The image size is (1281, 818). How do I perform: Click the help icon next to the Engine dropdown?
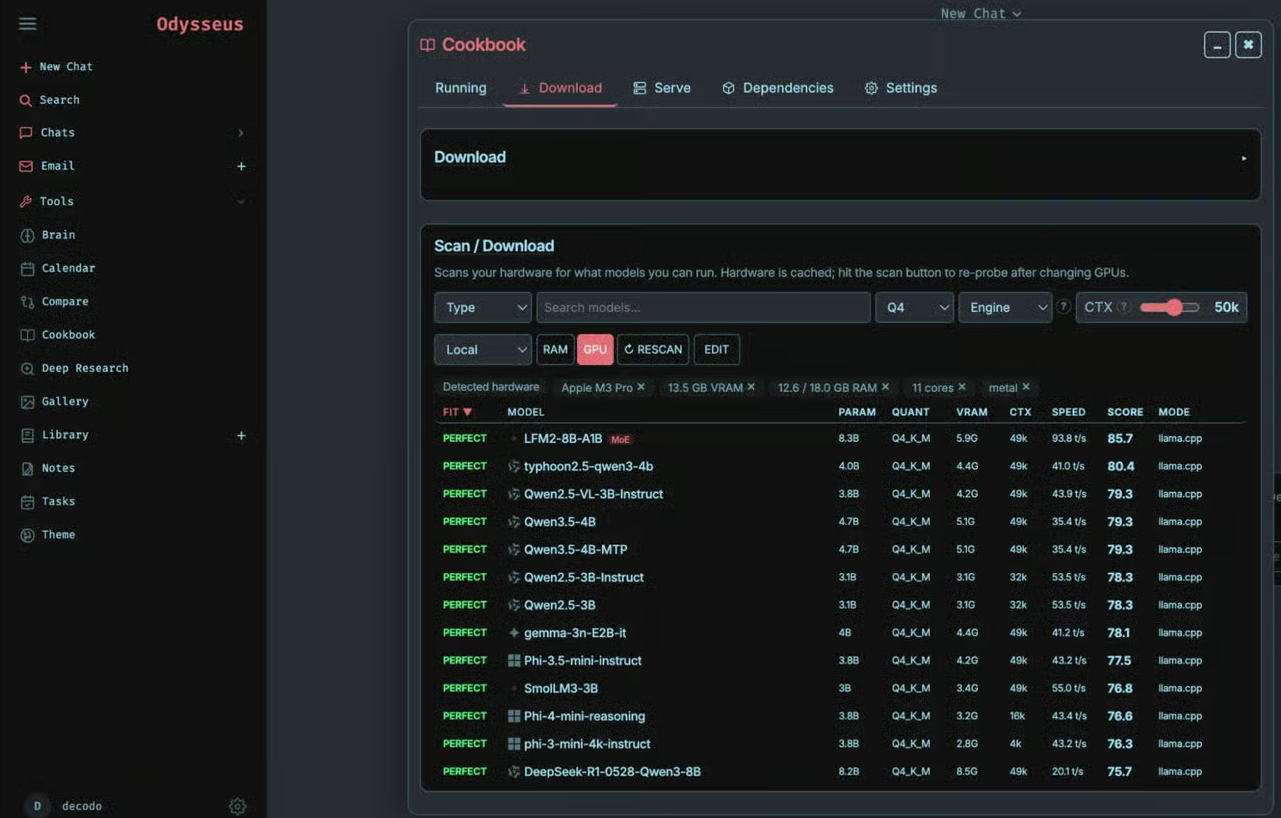click(x=1064, y=307)
